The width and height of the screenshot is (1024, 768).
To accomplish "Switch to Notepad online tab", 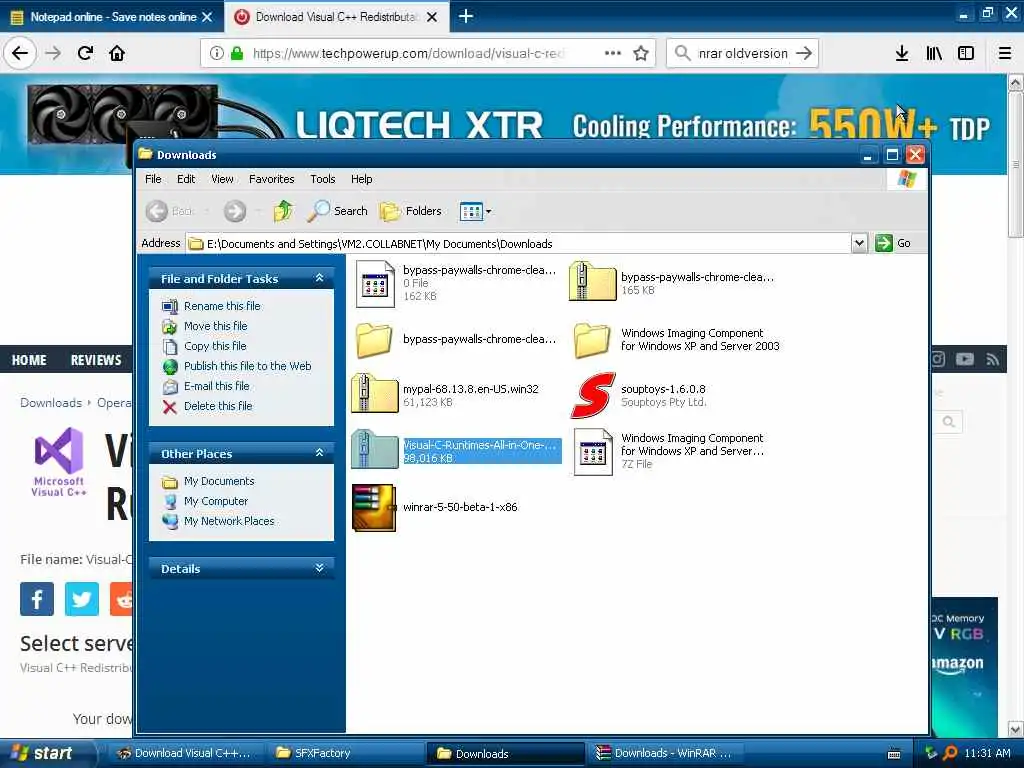I will click(111, 16).
